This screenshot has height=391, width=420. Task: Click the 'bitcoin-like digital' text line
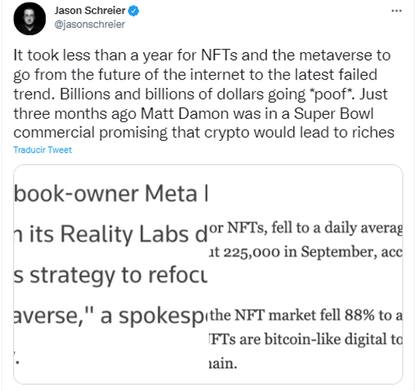305,339
